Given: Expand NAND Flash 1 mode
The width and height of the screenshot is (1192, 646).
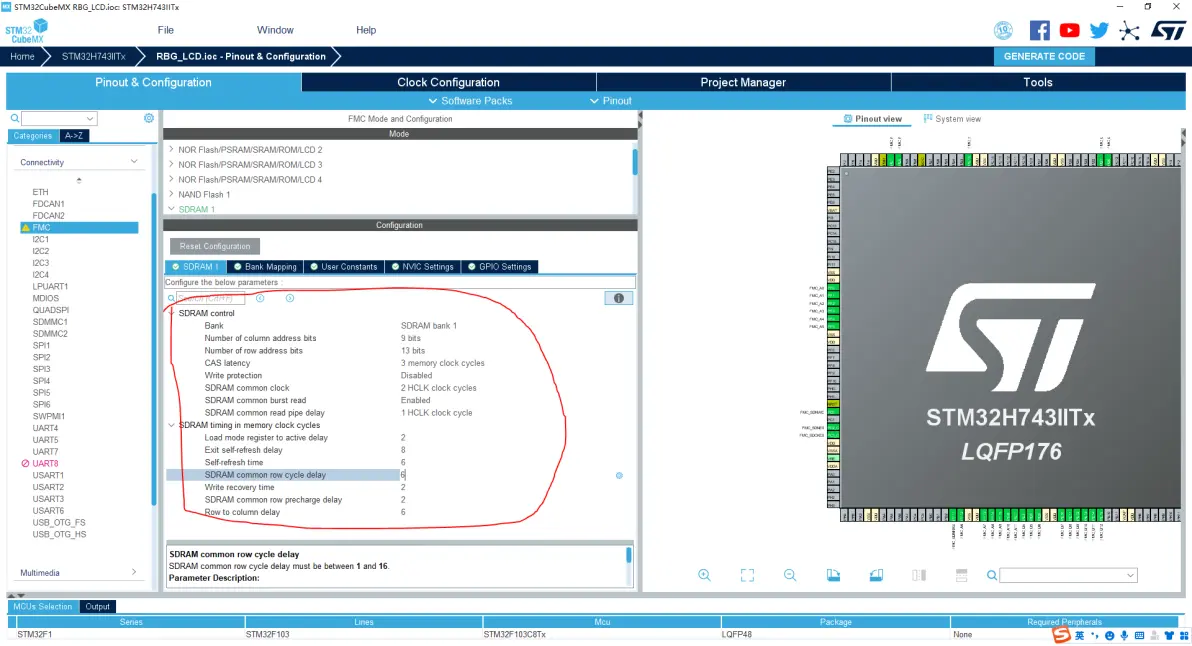Looking at the screenshot, I should pyautogui.click(x=171, y=194).
